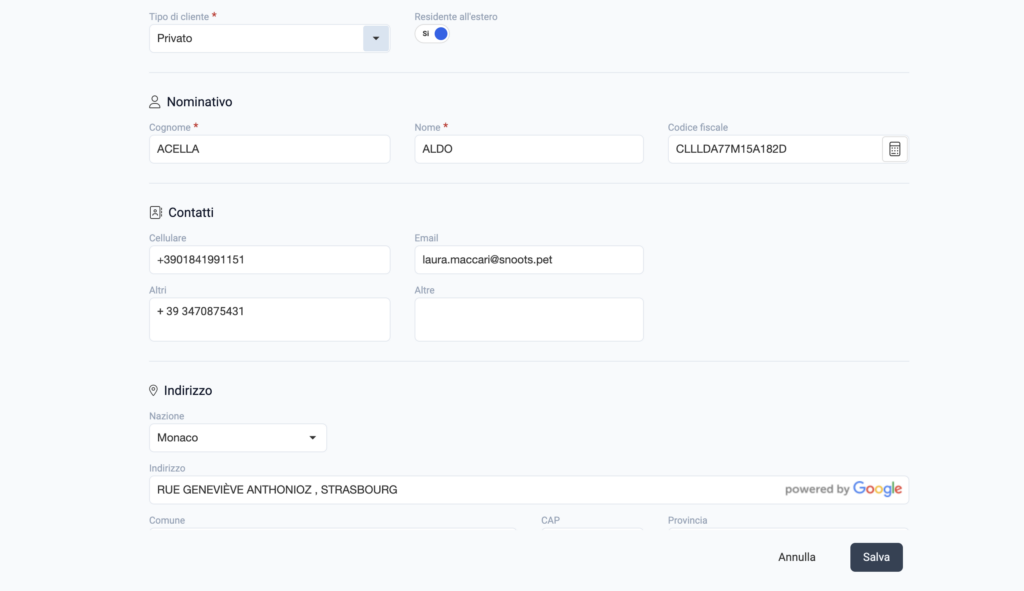The image size is (1024, 591).
Task: Click the fiscal code calculator icon
Action: tap(894, 149)
